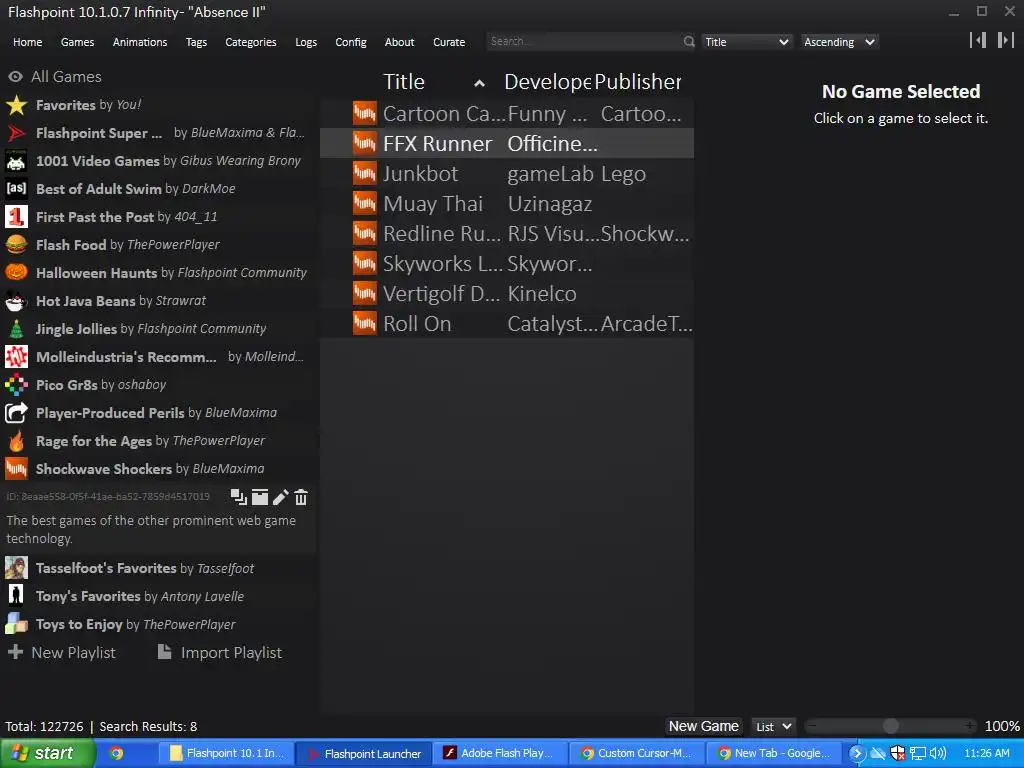Open the Animations tab

pyautogui.click(x=140, y=42)
